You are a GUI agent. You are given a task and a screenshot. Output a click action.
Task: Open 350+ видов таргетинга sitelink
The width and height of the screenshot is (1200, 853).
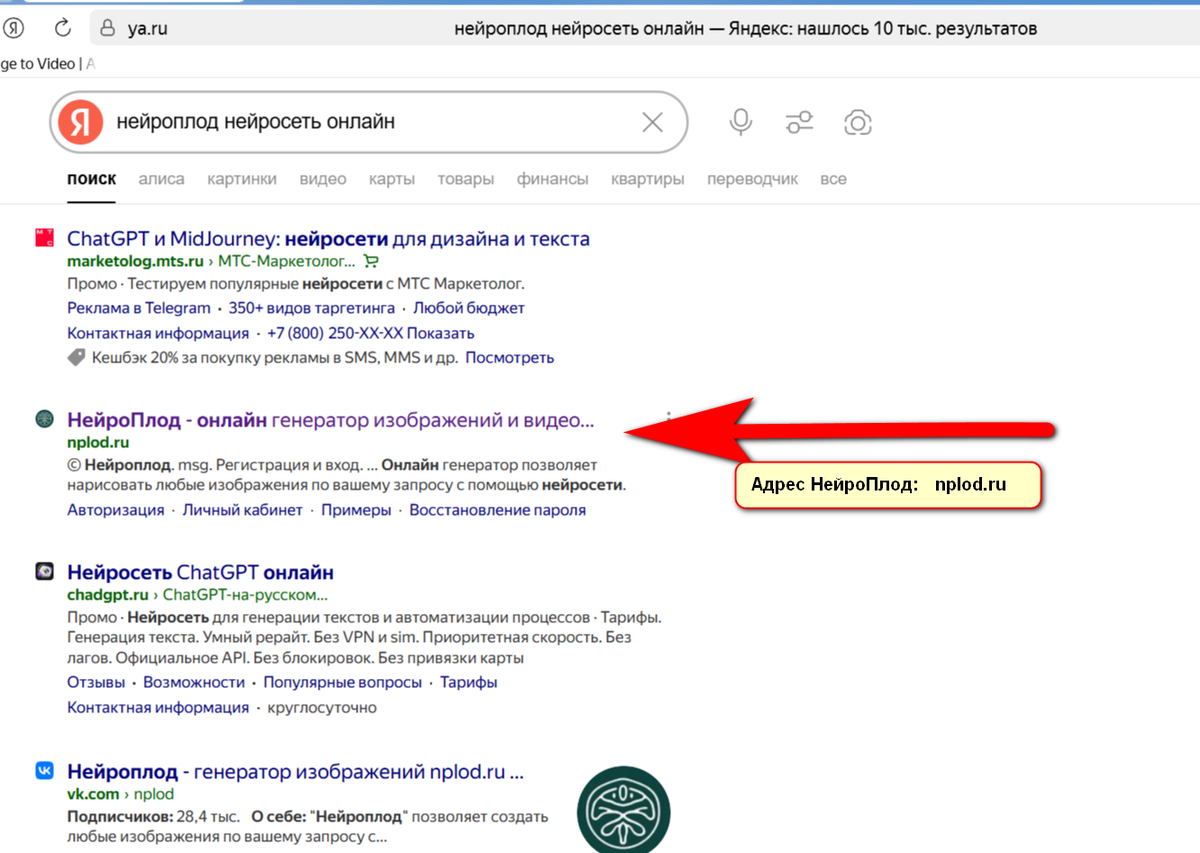click(x=312, y=308)
